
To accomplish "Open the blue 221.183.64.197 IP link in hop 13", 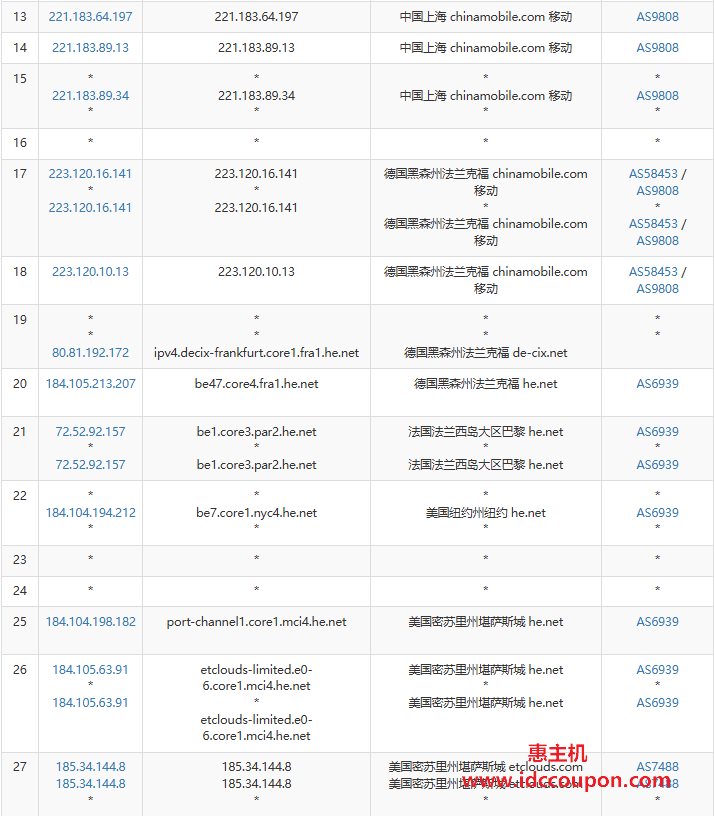I will 91,17.
